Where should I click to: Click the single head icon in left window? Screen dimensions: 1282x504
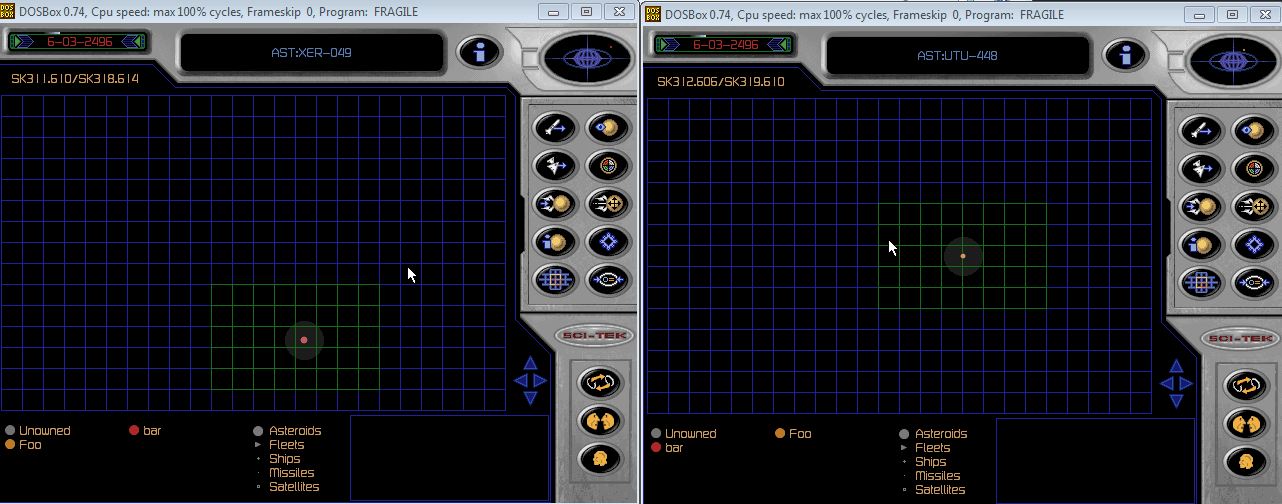[599, 459]
